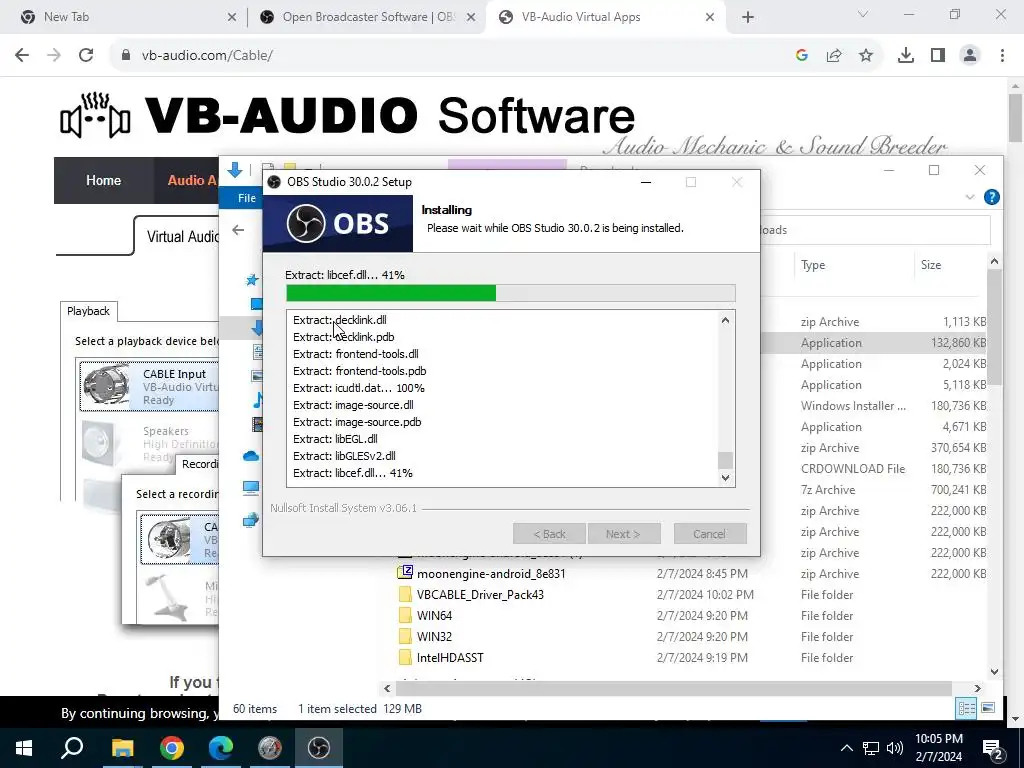The height and width of the screenshot is (768, 1024).
Task: Open Windows taskbar search
Action: [x=72, y=748]
